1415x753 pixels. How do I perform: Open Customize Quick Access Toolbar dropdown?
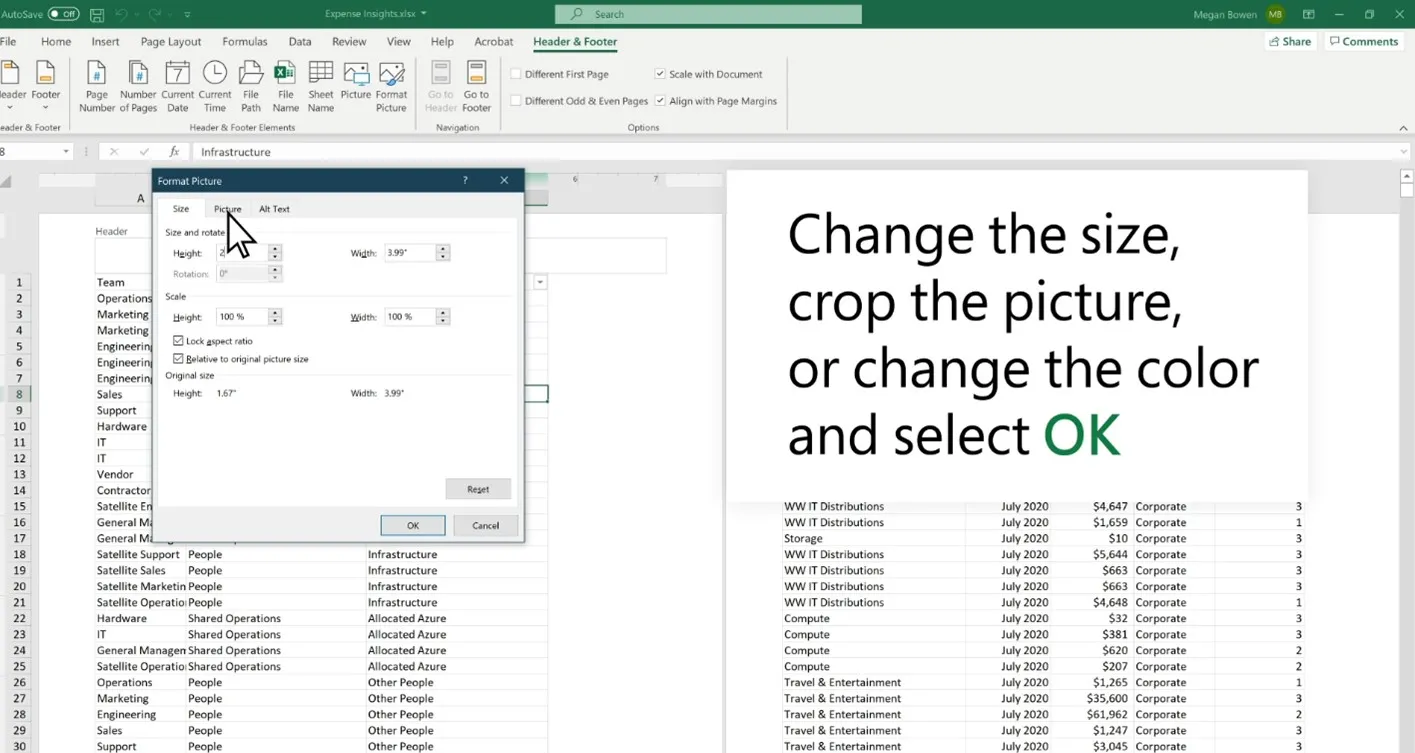tap(187, 14)
